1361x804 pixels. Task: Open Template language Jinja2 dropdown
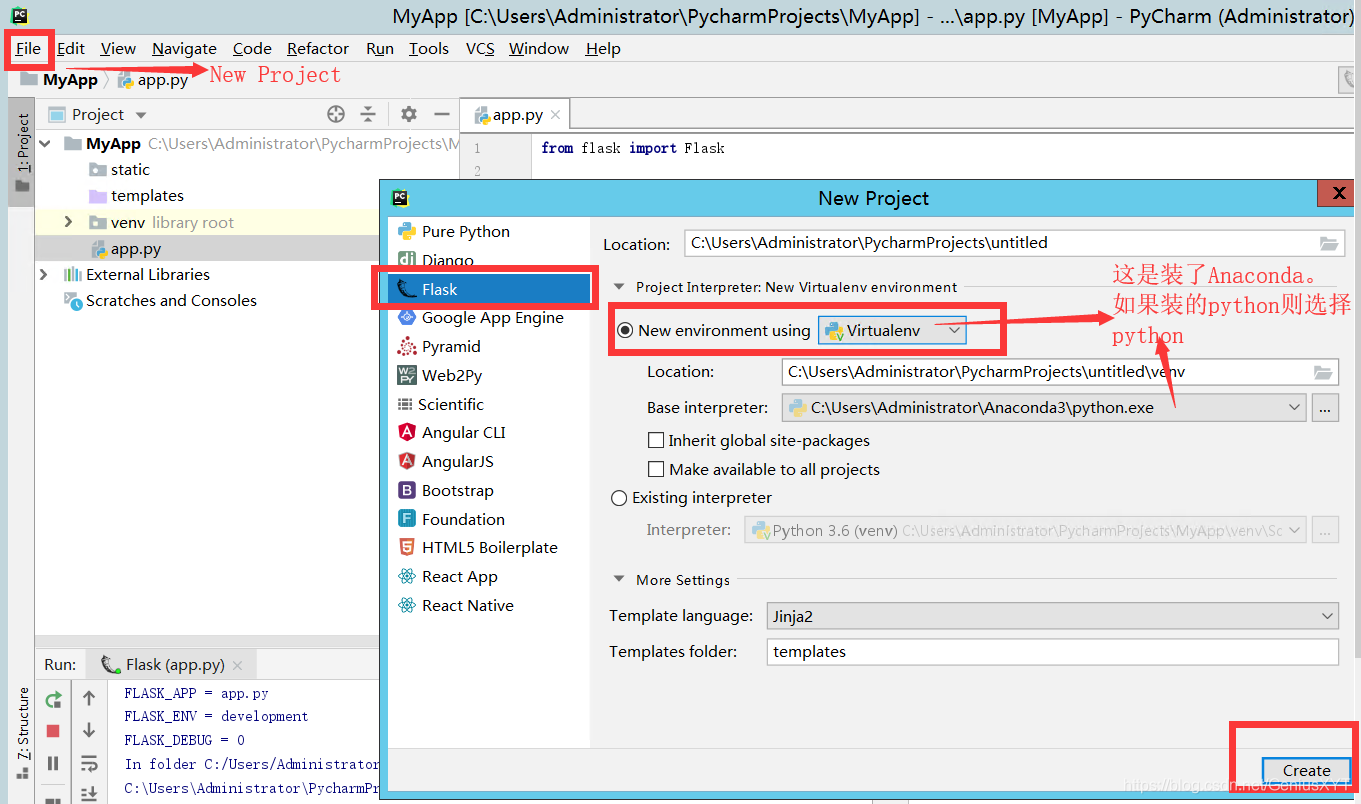[x=1053, y=616]
